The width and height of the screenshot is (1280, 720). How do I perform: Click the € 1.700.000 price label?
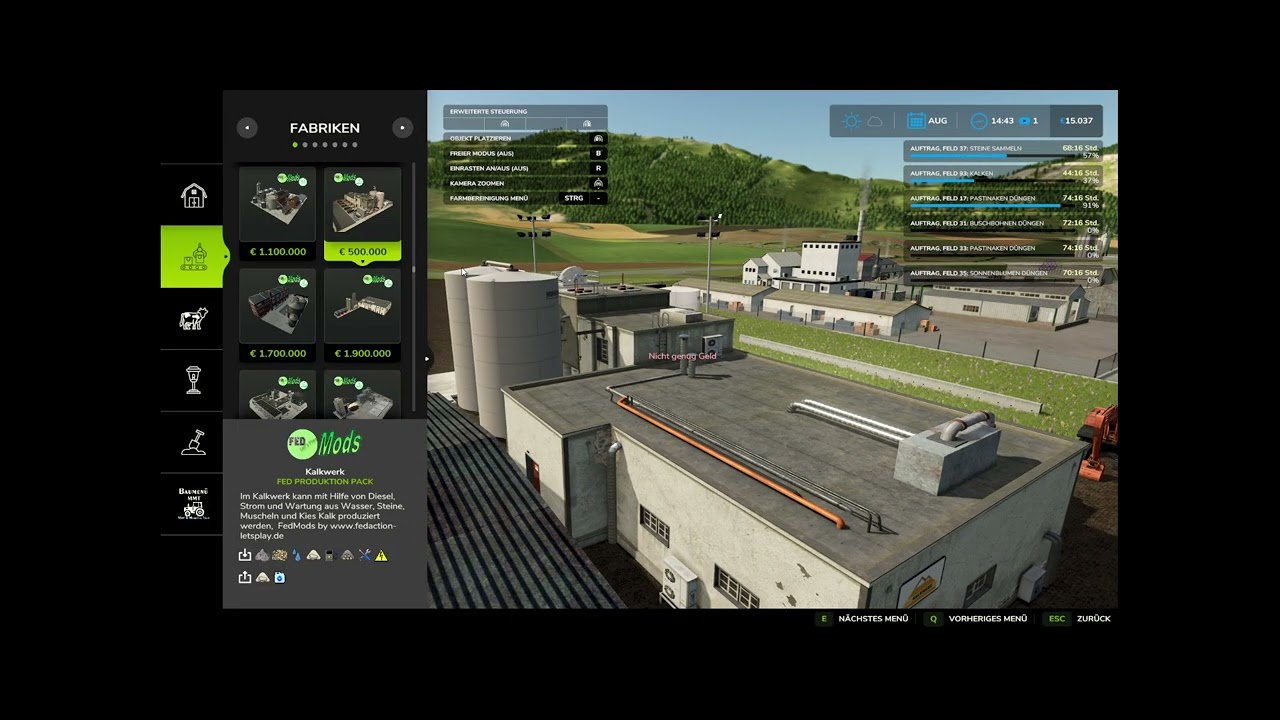click(x=277, y=353)
